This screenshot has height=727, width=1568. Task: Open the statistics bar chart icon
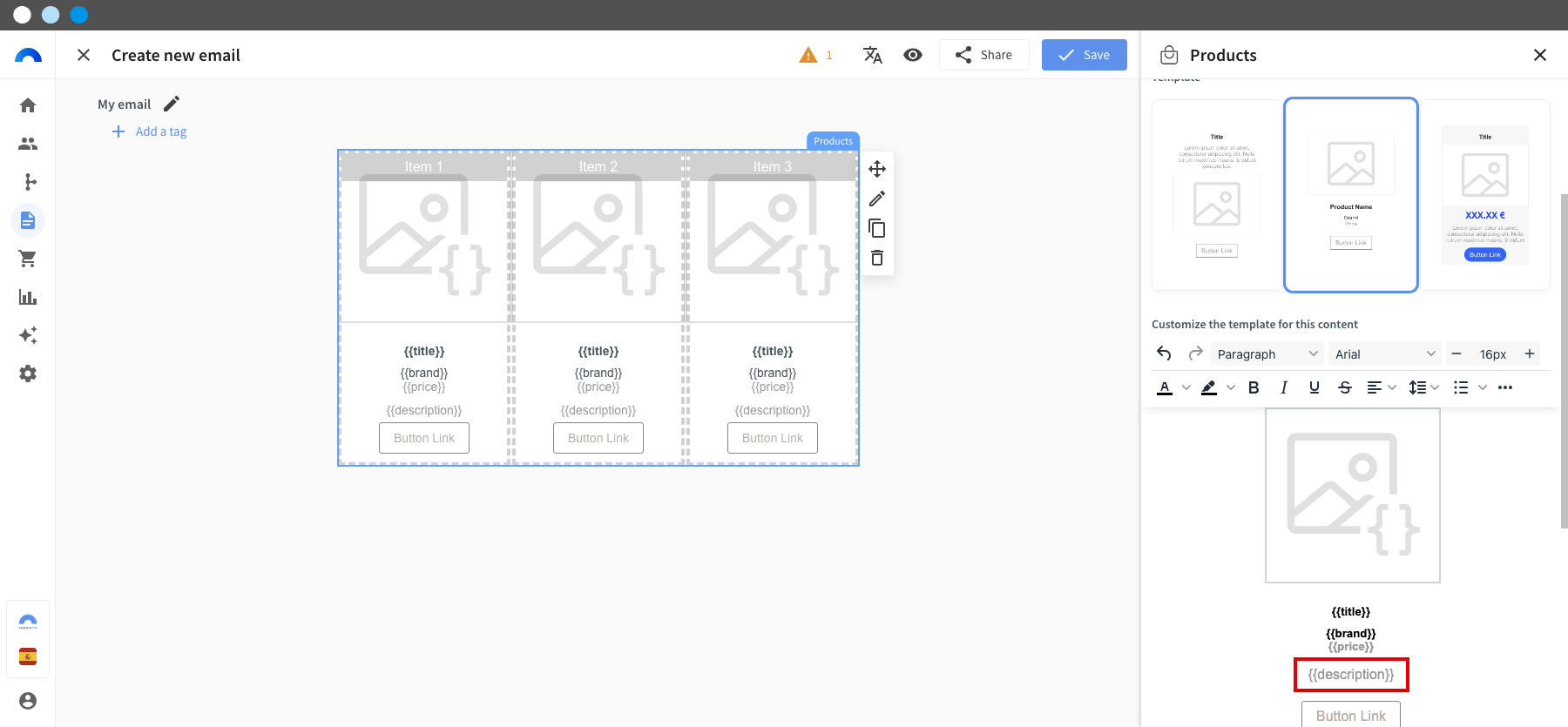point(28,297)
